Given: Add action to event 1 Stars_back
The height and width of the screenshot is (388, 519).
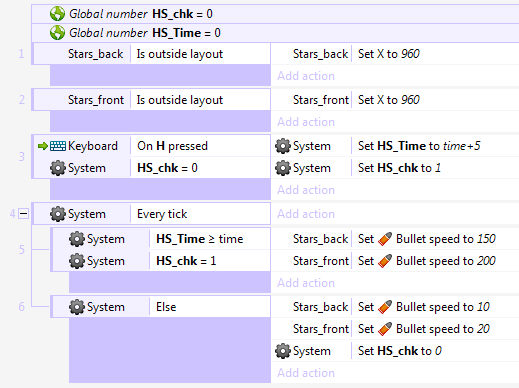Looking at the screenshot, I should coord(306,76).
